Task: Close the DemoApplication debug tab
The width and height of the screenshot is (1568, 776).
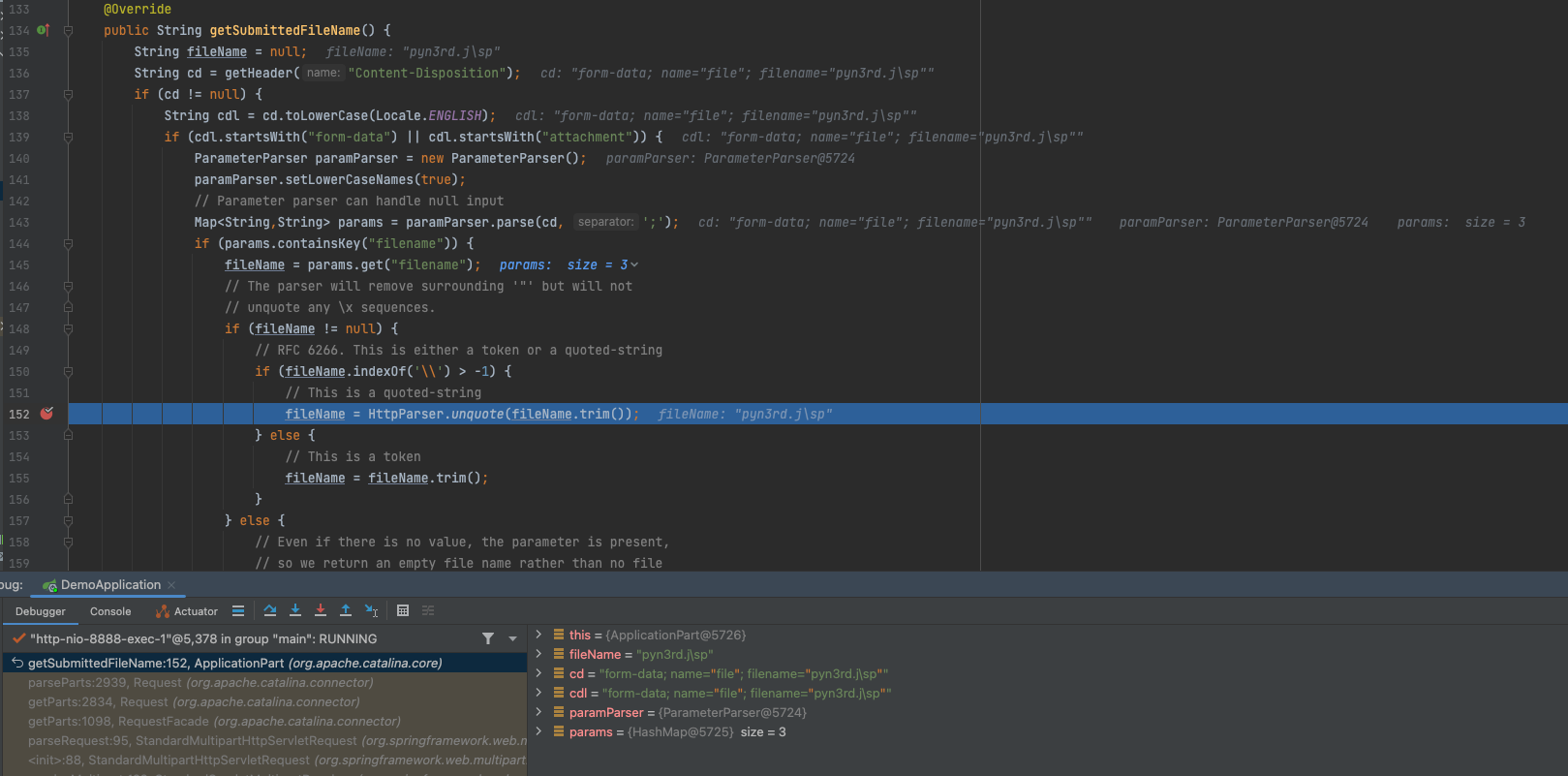Action: pos(171,585)
